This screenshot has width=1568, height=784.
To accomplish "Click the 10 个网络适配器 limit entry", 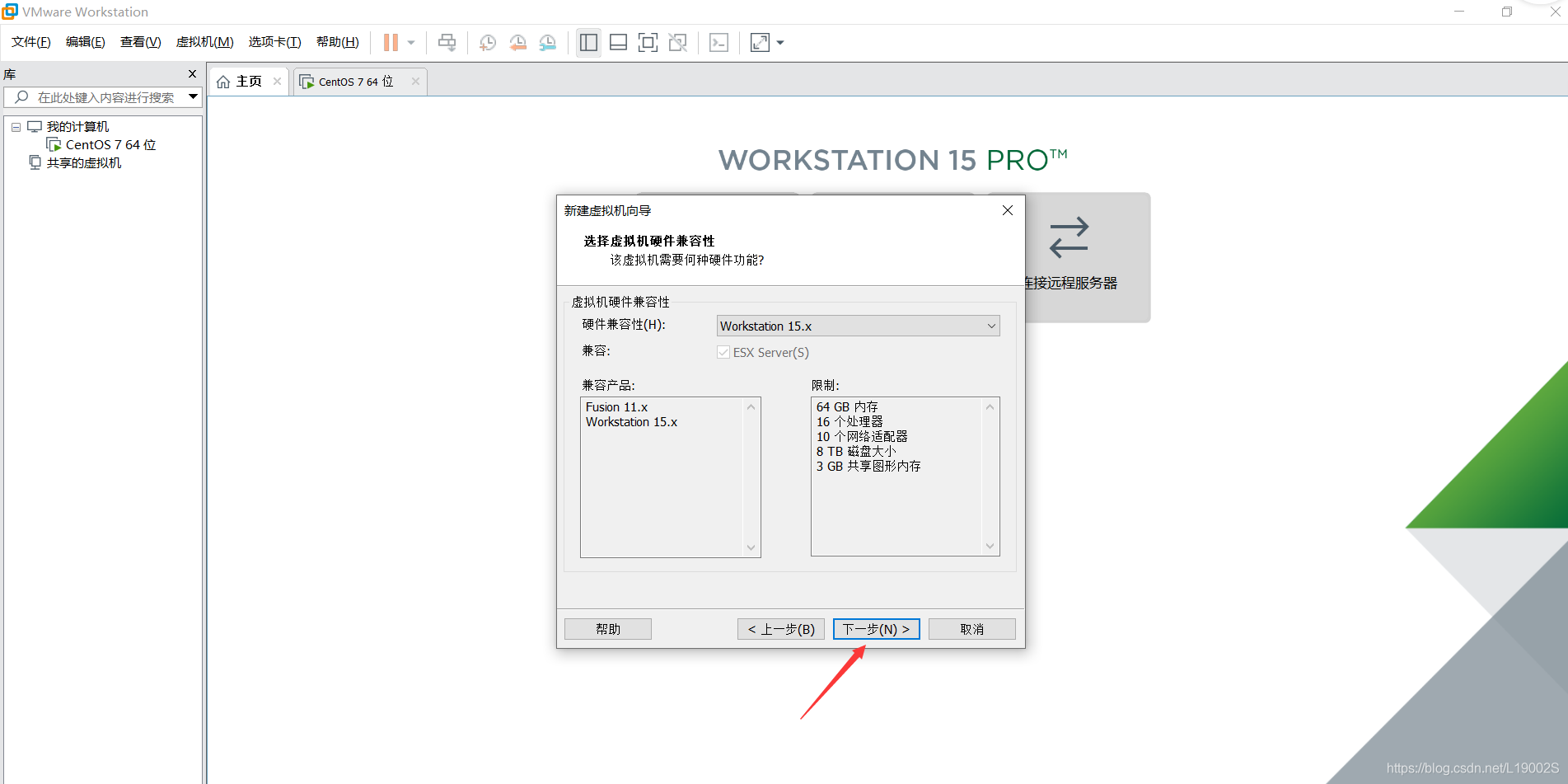I will pyautogui.click(x=862, y=437).
